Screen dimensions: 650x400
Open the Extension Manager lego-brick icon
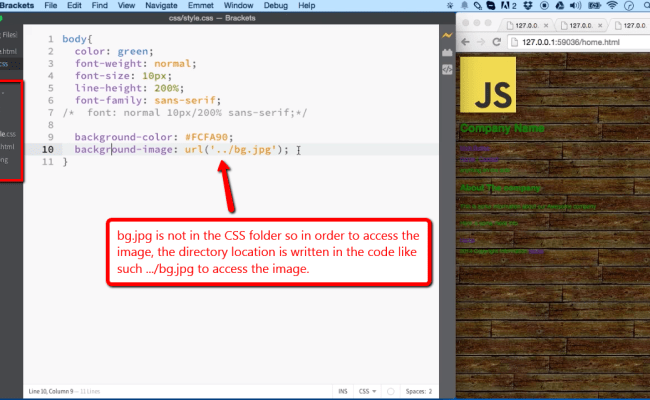447,53
